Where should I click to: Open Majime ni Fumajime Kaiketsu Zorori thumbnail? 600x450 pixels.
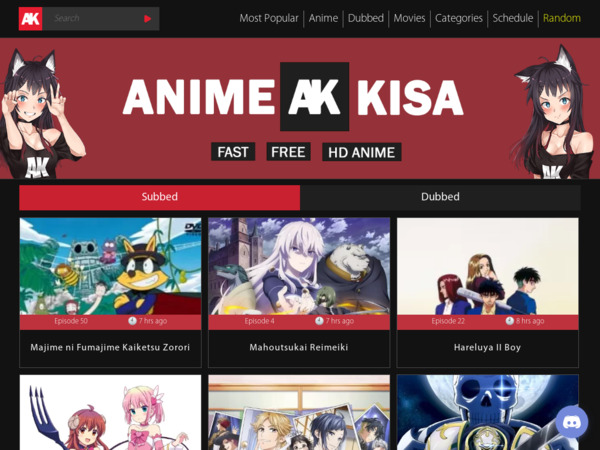(110, 266)
